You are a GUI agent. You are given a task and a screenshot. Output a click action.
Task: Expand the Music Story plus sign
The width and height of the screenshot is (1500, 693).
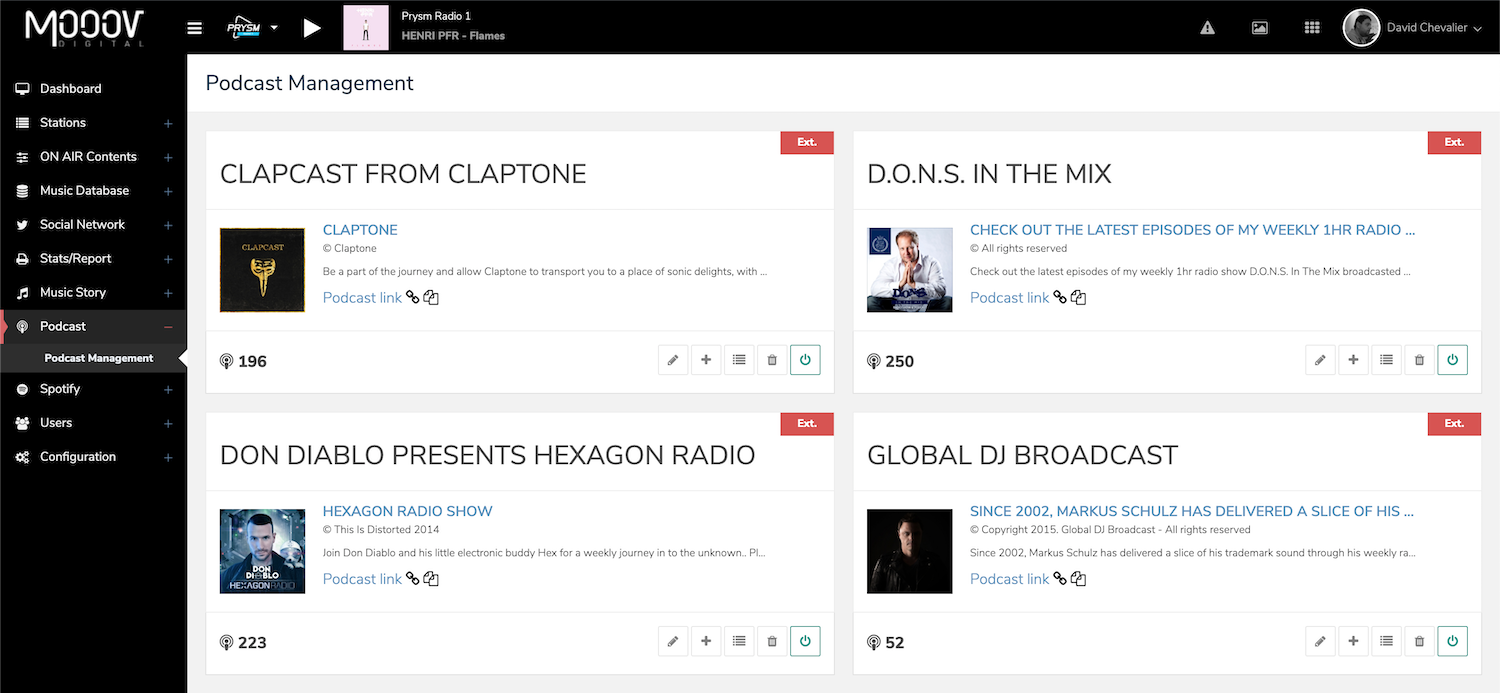coord(168,294)
